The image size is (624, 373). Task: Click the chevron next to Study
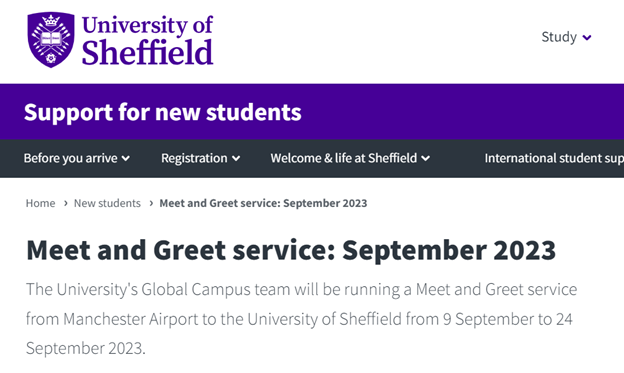click(587, 38)
